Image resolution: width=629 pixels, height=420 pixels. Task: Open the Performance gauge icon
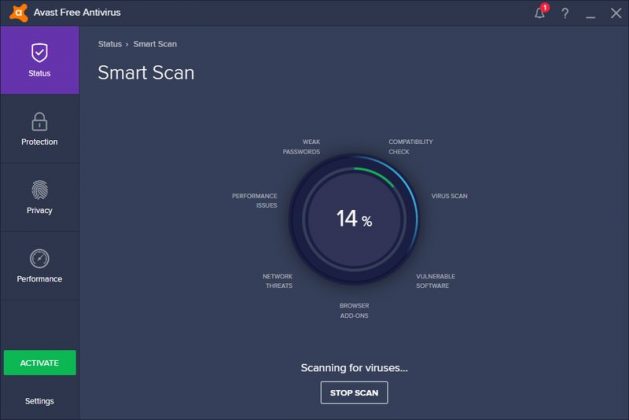click(x=39, y=259)
